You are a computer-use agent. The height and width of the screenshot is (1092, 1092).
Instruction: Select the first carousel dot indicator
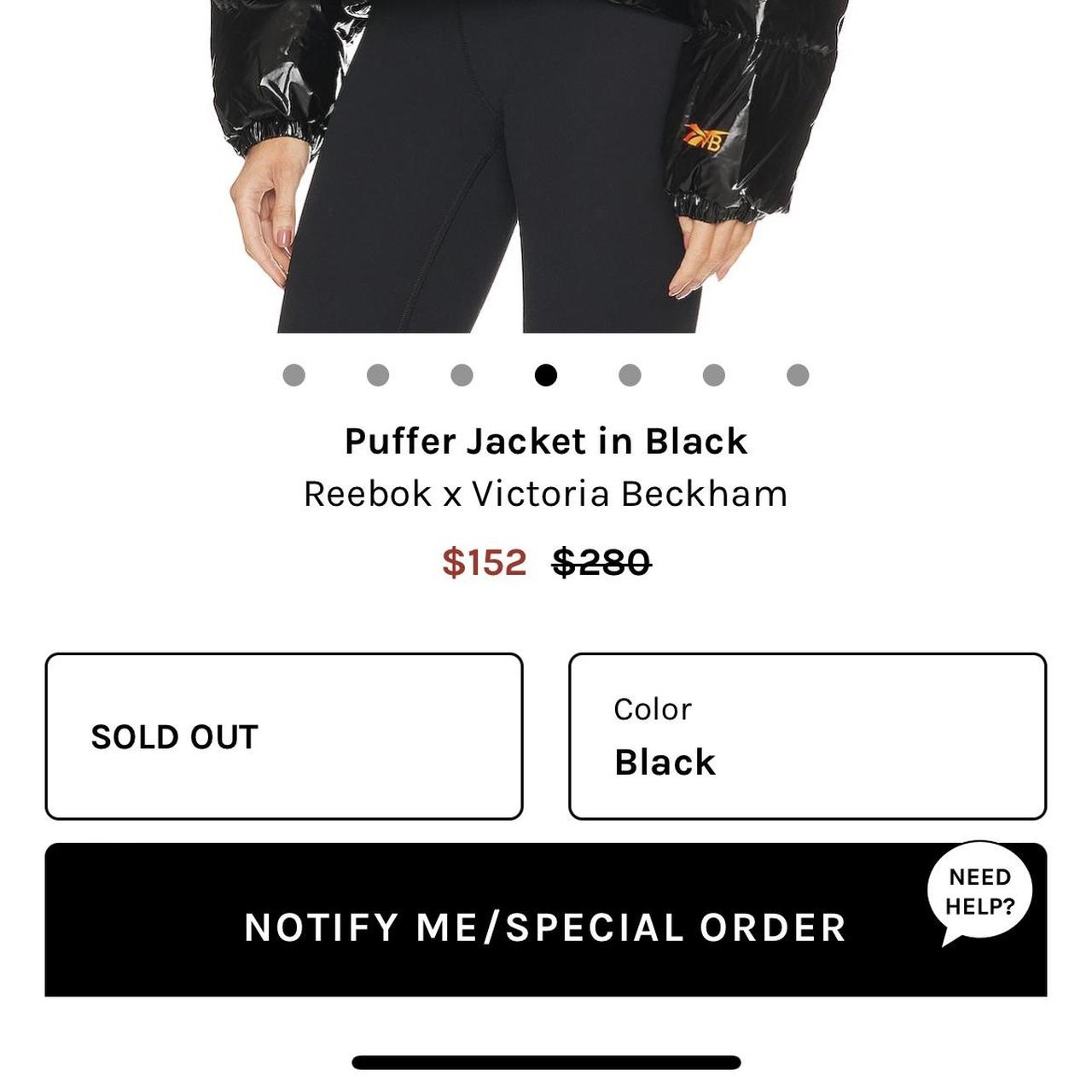pos(294,373)
